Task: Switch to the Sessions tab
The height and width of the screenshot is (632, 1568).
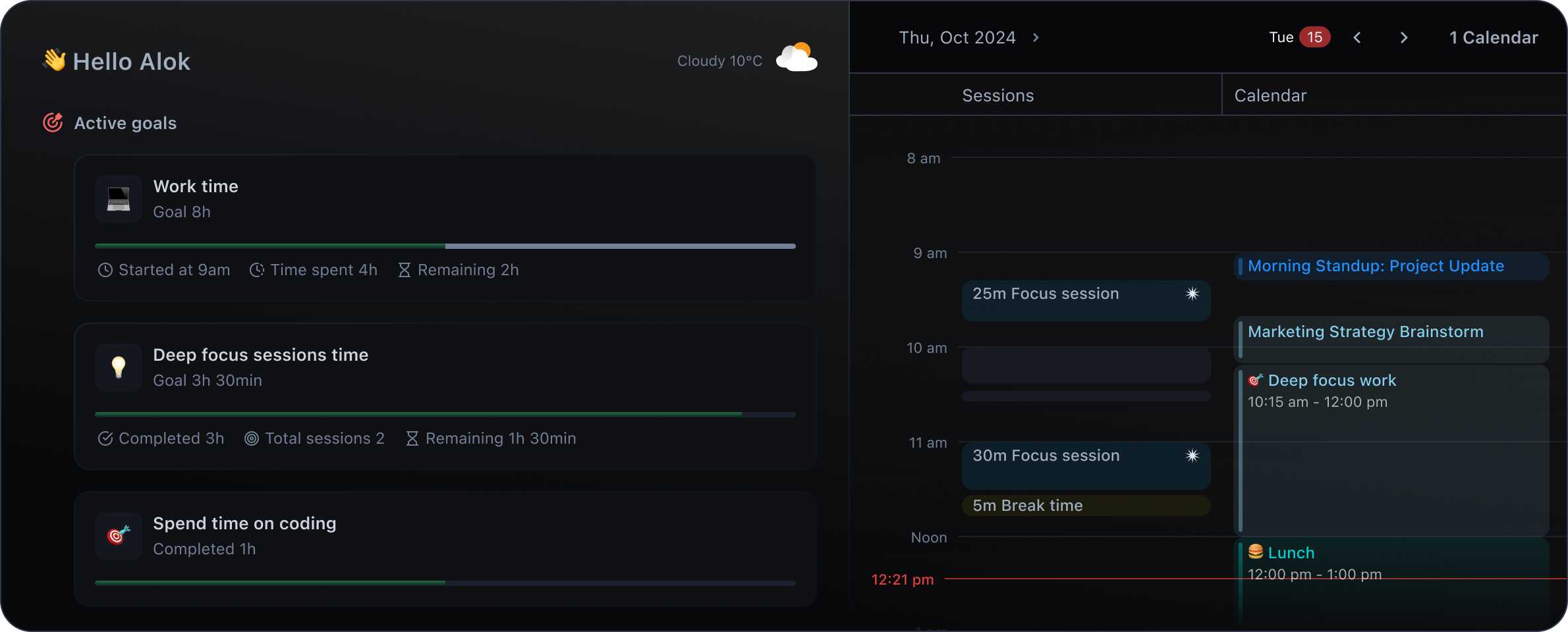Action: click(997, 95)
